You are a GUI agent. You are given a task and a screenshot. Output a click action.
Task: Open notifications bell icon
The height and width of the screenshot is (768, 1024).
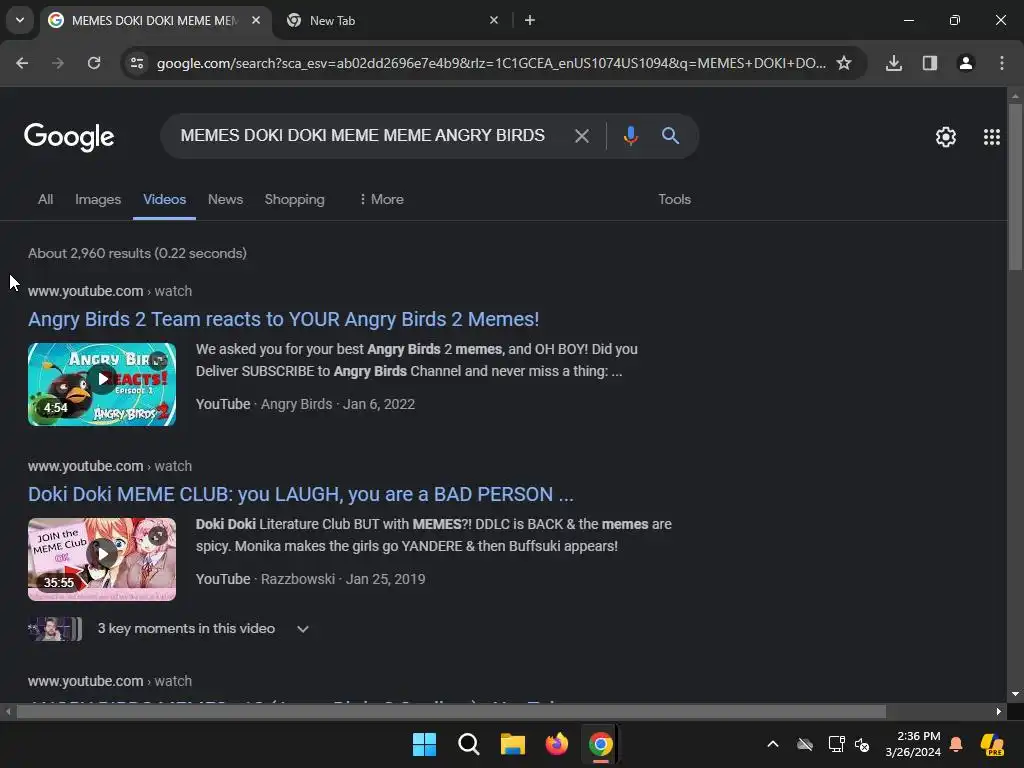click(956, 744)
